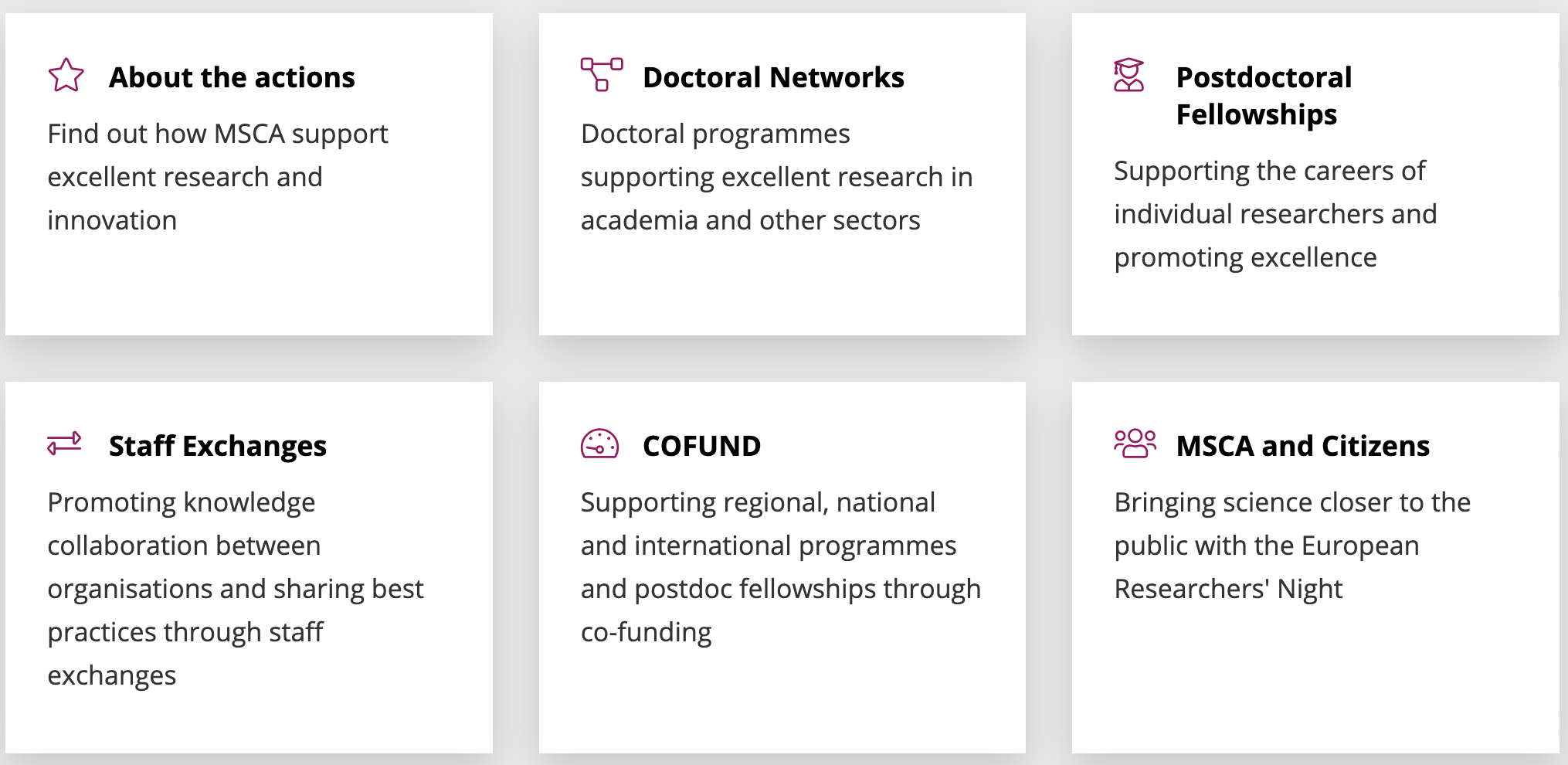Click the 'Doctoral programmes supporting excellent research' text
This screenshot has height=765, width=1568.
click(x=776, y=177)
